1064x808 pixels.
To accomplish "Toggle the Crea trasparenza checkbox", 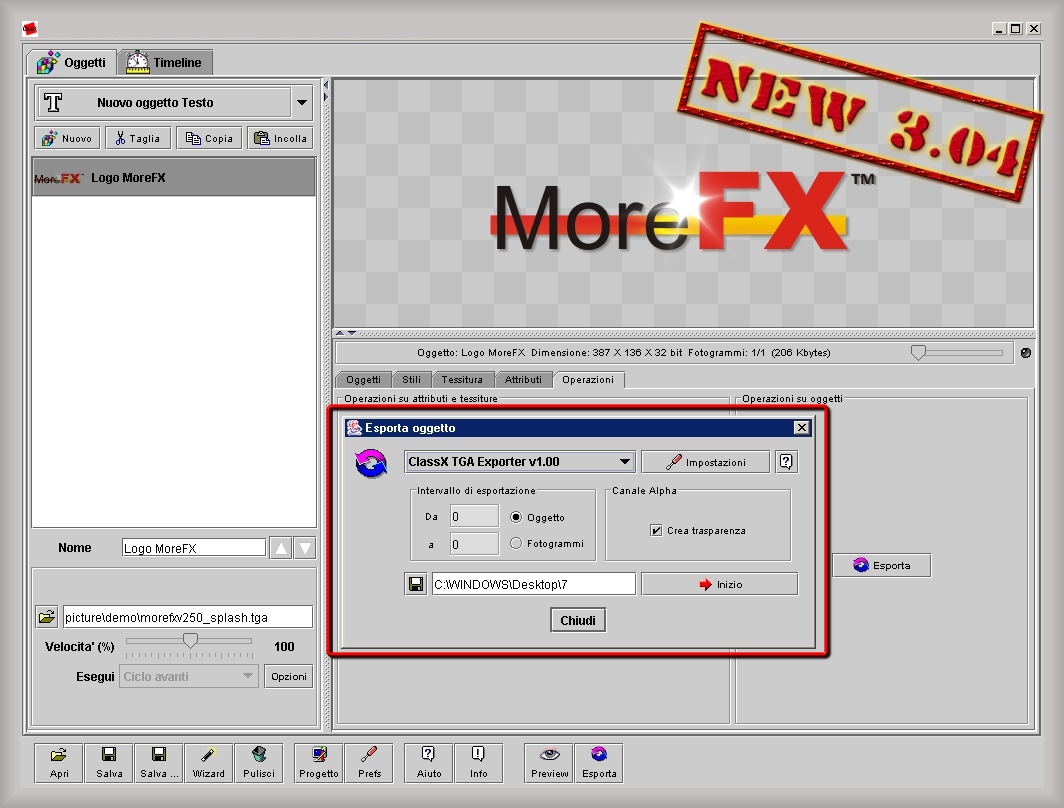I will 656,531.
